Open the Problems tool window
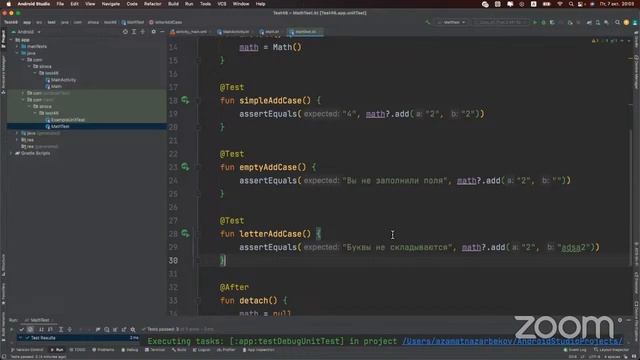This screenshot has height=360, width=640. pos(103,350)
